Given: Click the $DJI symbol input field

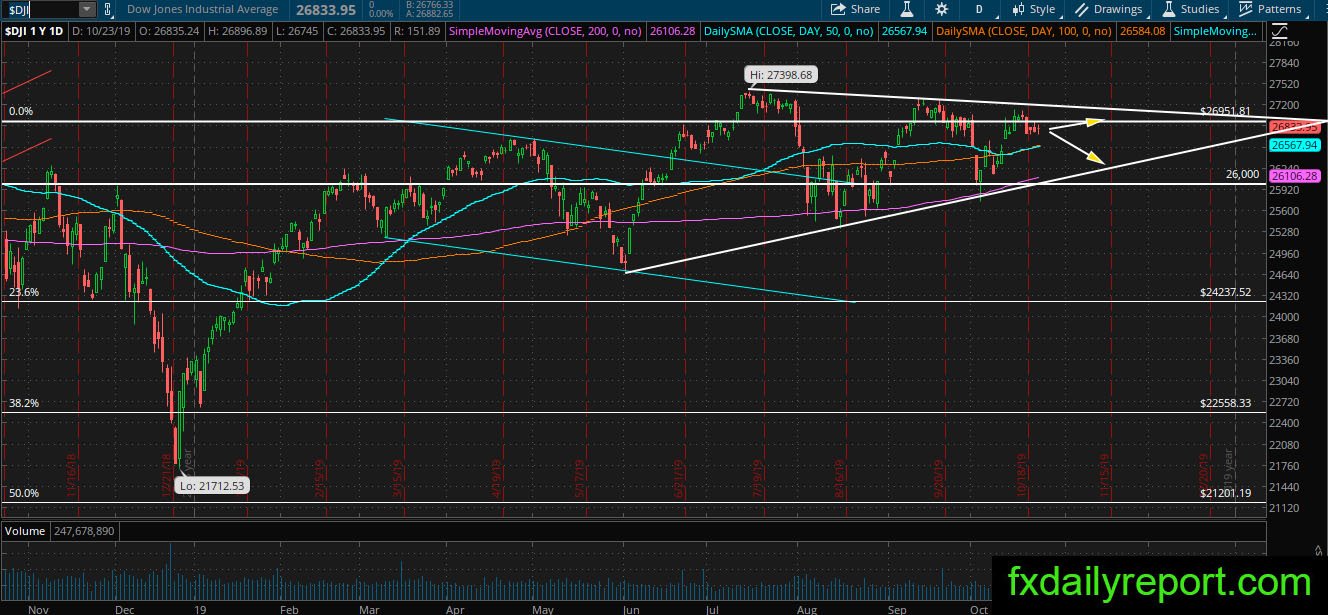Looking at the screenshot, I should click(x=40, y=9).
